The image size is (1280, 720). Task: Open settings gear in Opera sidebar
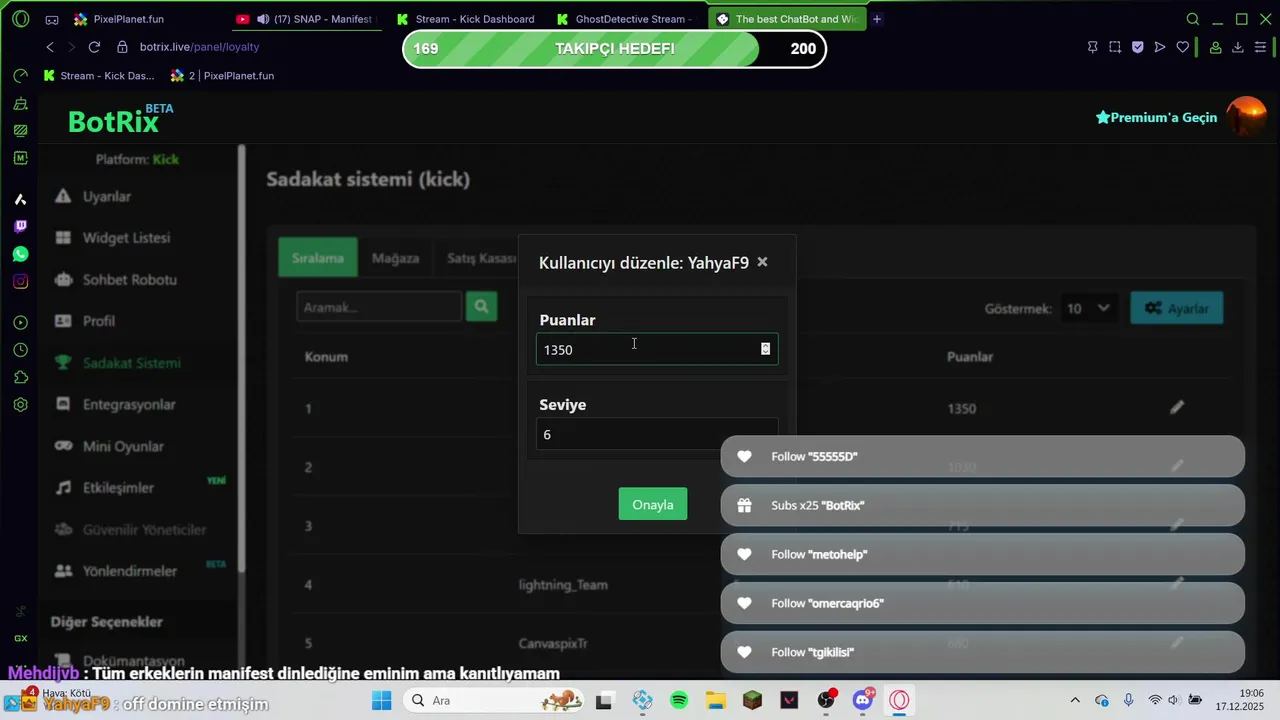coord(20,405)
